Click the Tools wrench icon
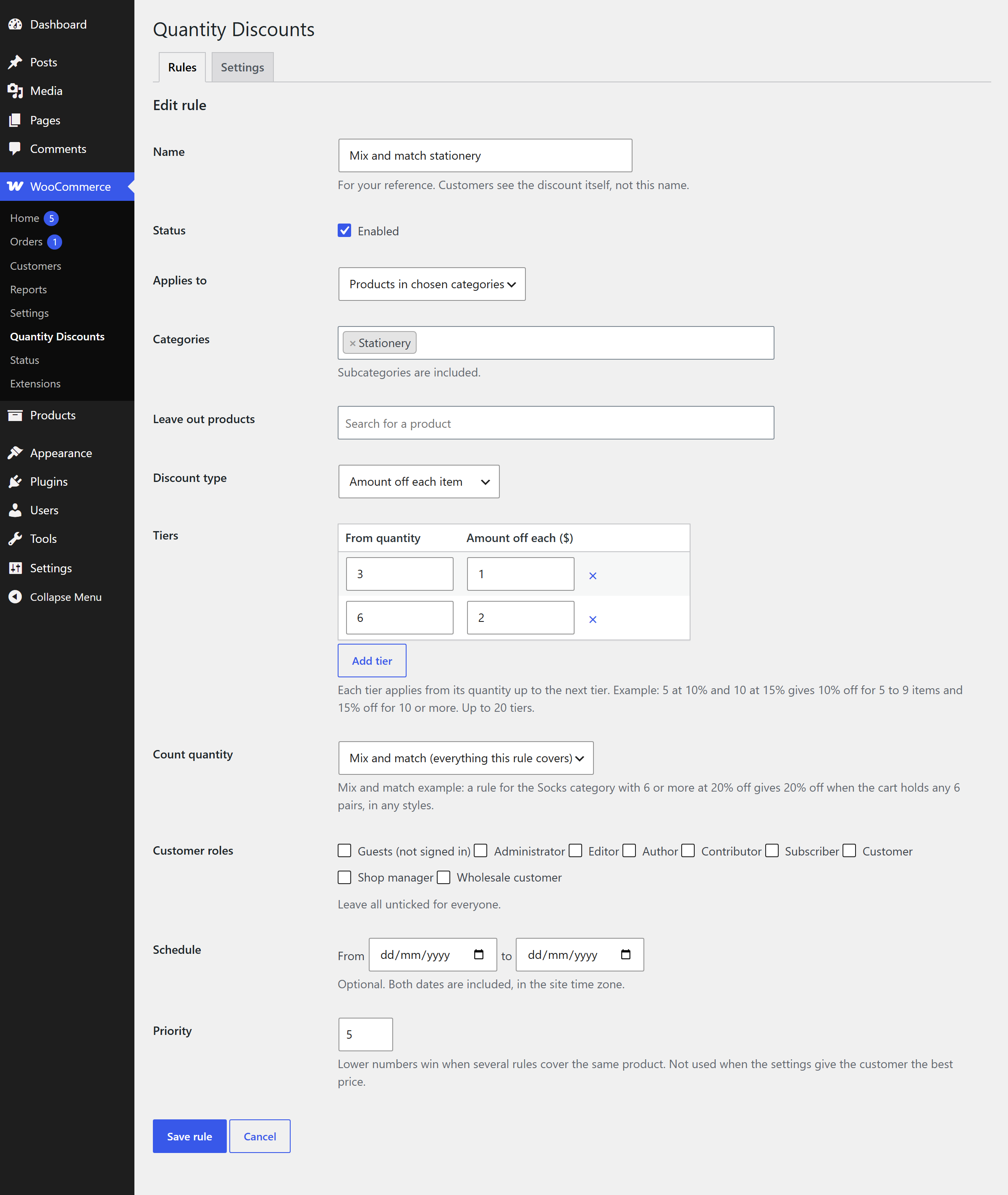 [16, 539]
